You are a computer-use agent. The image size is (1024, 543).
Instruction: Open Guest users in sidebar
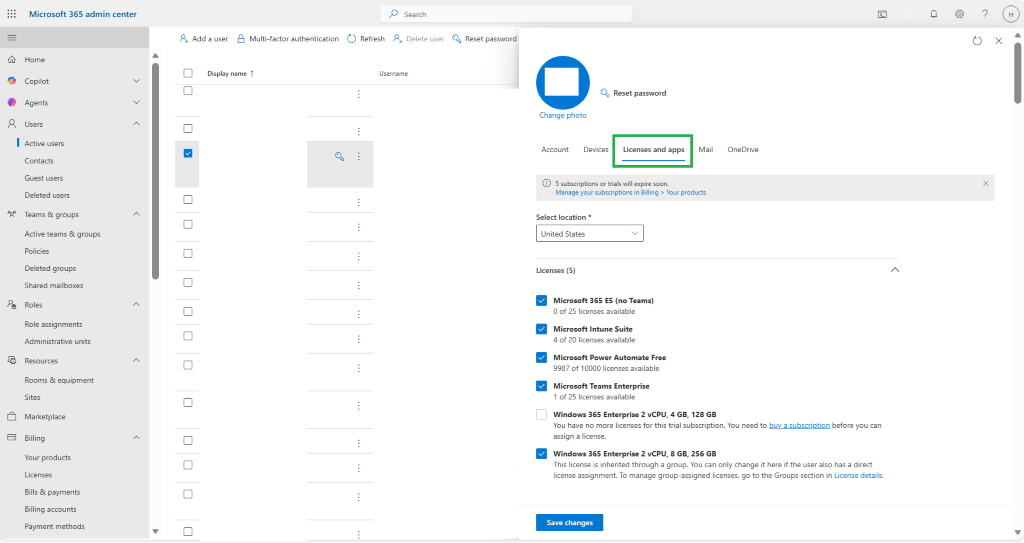point(44,178)
